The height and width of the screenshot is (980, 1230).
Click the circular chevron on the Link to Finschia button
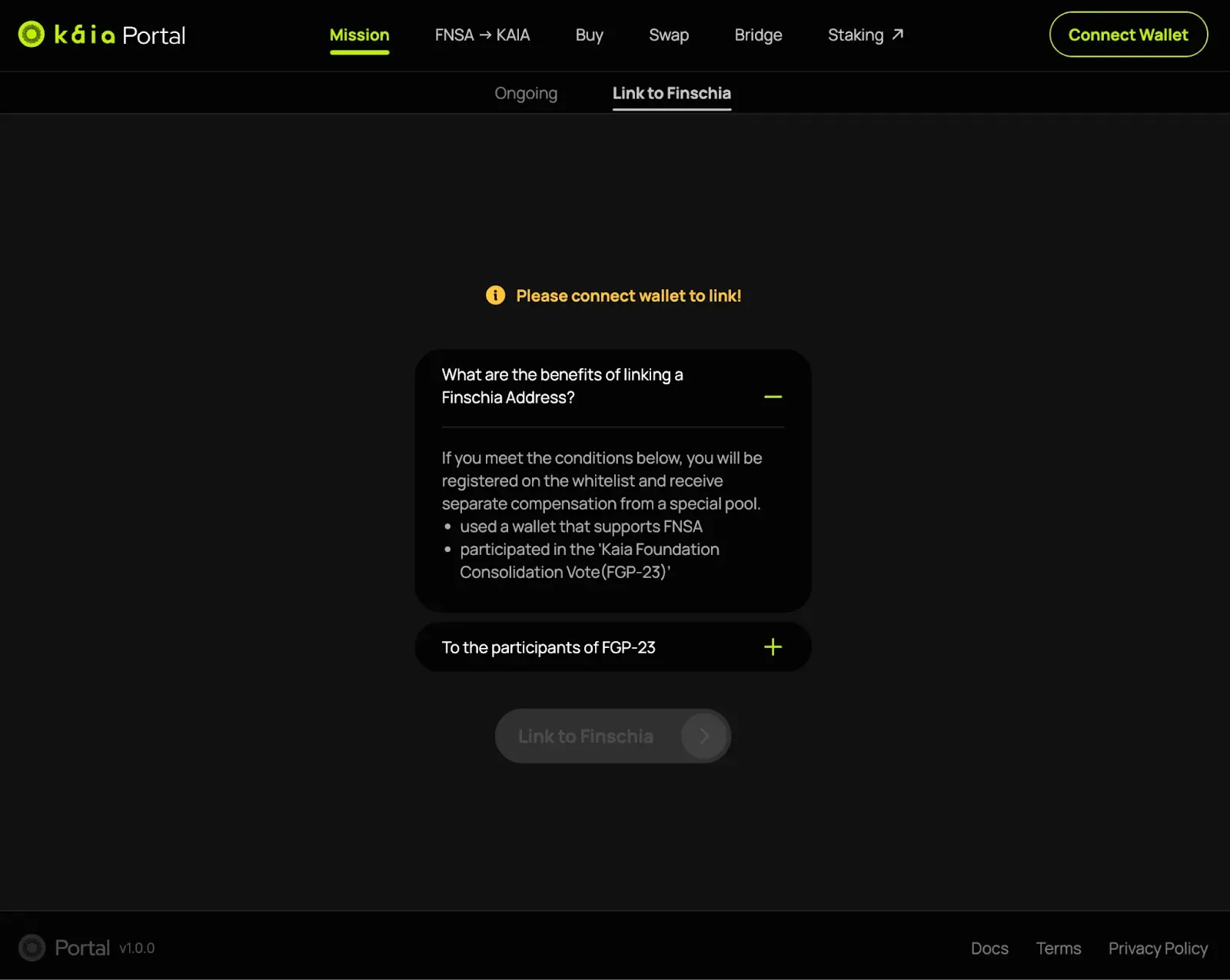pos(703,736)
